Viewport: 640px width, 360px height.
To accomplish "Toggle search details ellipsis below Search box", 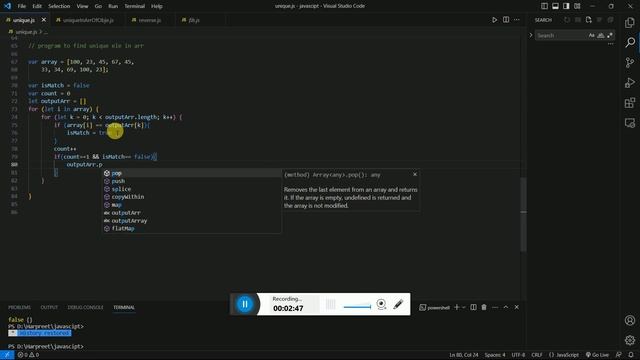I will pos(611,44).
